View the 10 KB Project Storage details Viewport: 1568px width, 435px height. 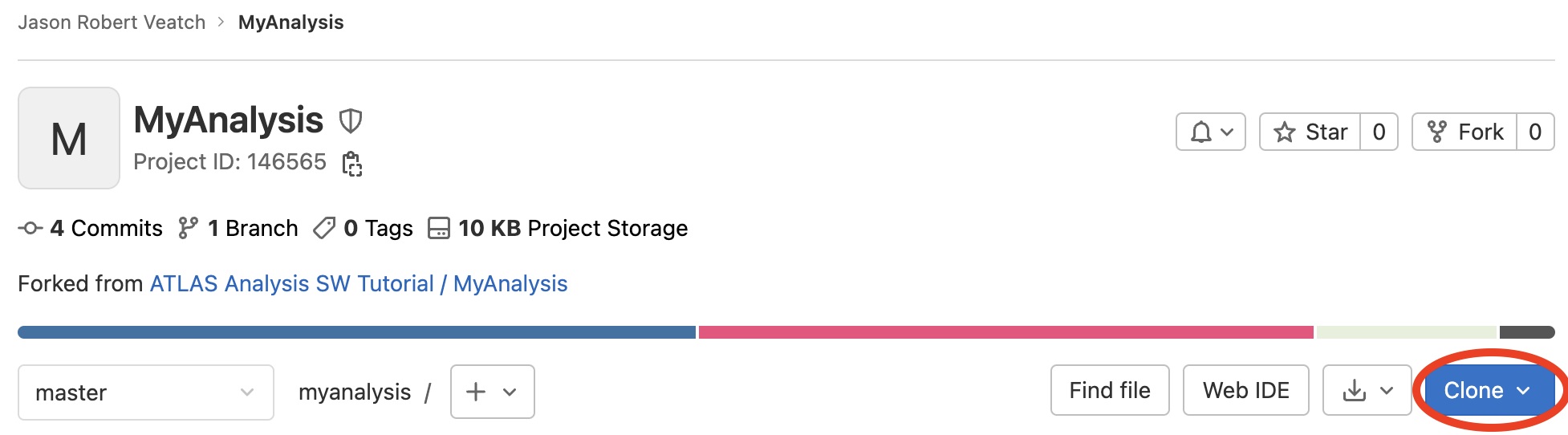tap(559, 229)
